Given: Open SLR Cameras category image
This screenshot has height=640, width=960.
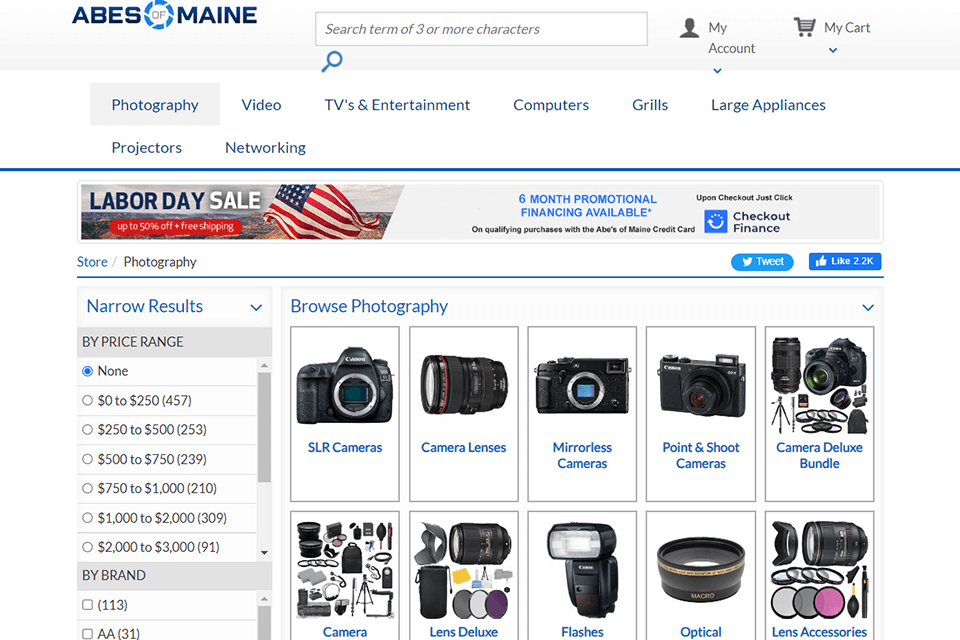Looking at the screenshot, I should [x=345, y=386].
